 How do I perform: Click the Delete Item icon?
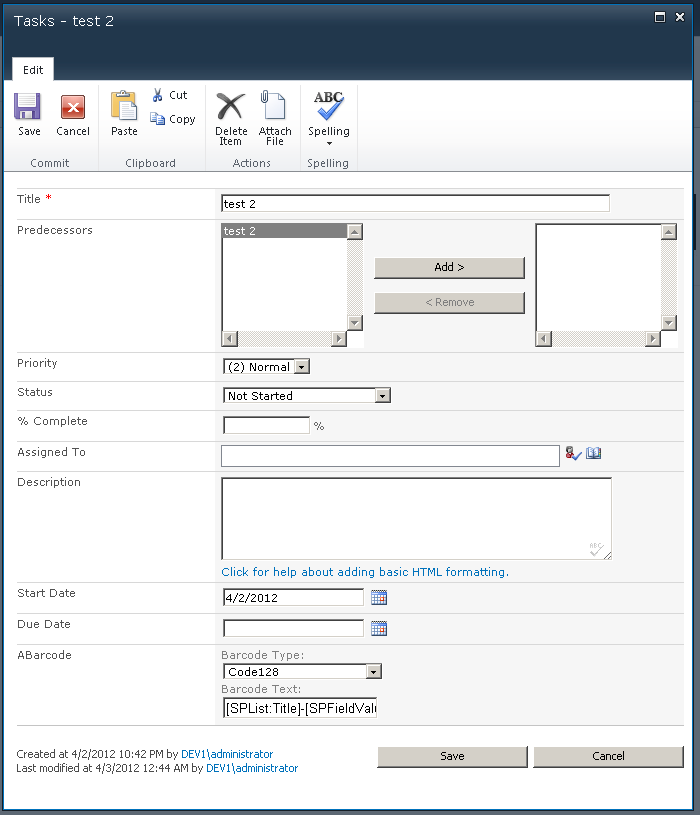point(231,107)
